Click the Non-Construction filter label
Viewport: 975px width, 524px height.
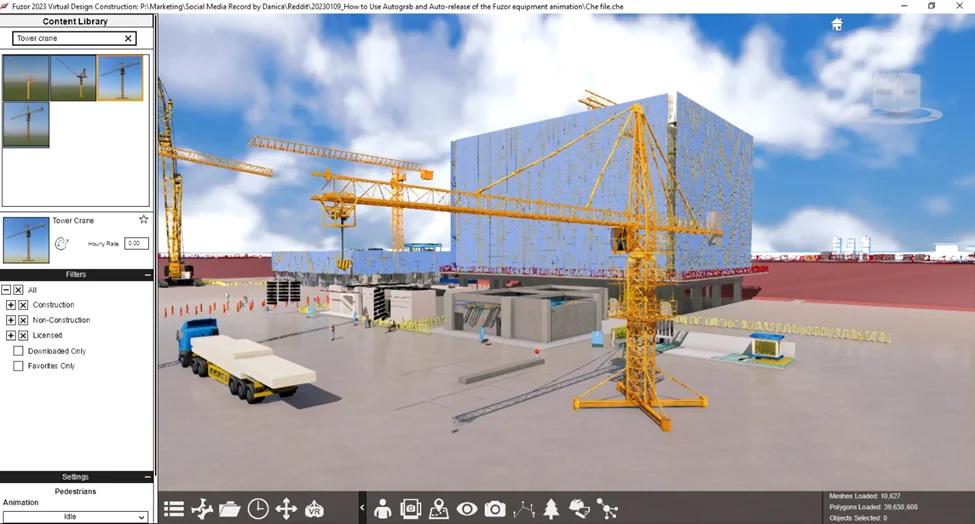[62, 320]
